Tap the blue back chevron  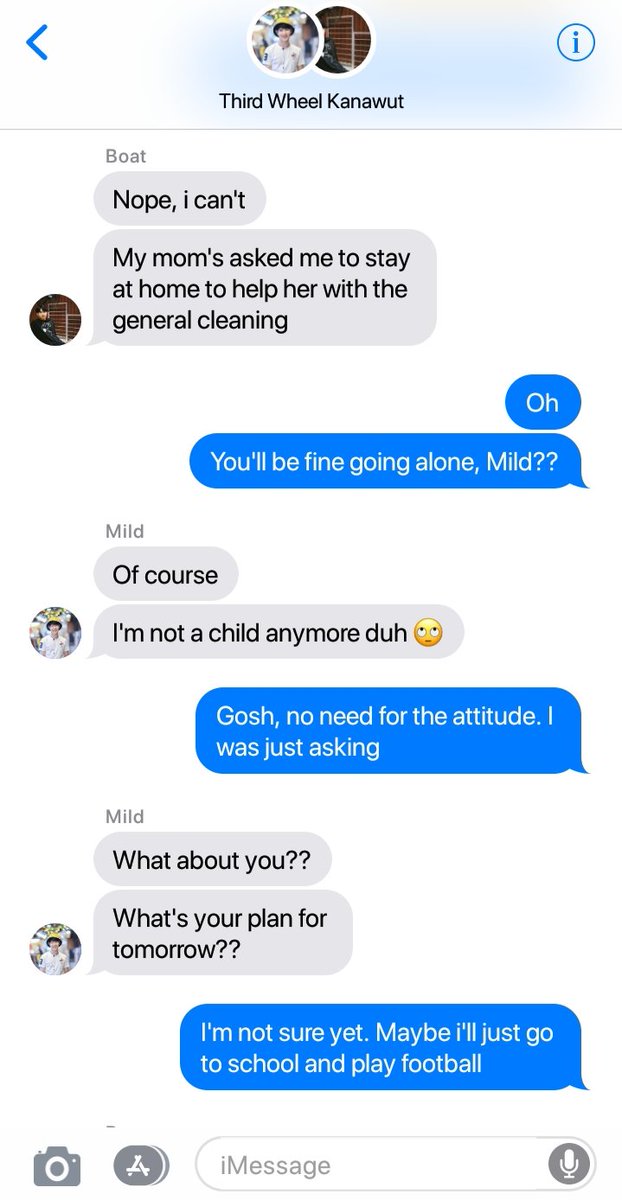point(37,43)
